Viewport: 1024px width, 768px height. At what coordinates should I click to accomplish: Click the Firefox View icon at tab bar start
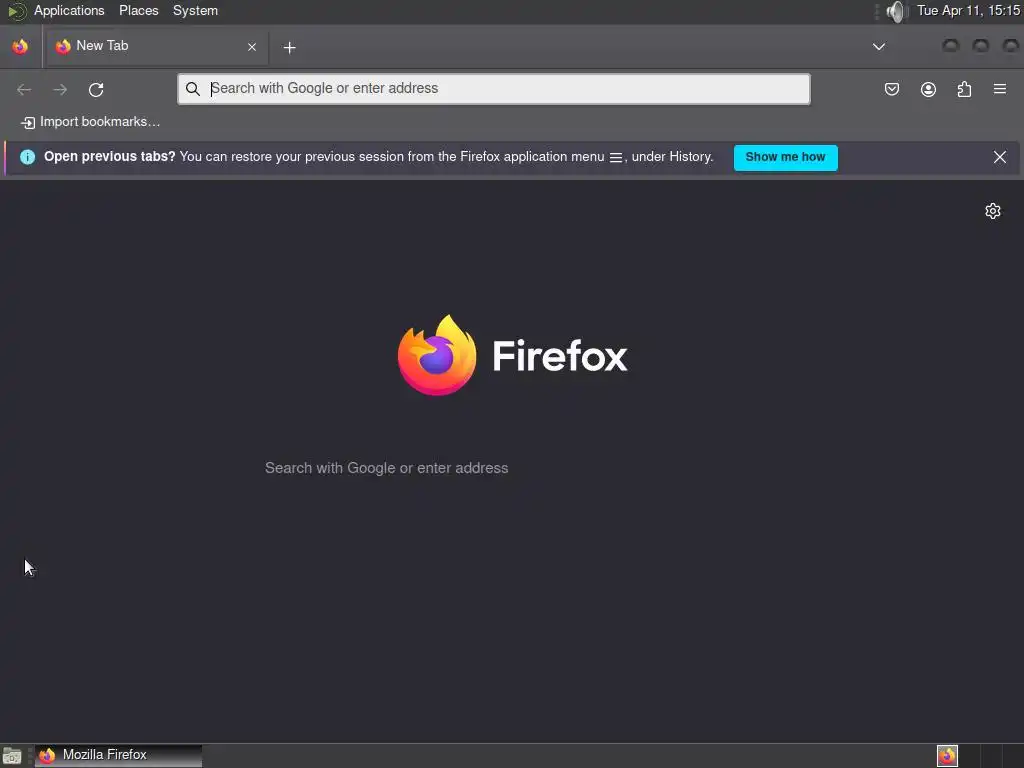click(20, 46)
